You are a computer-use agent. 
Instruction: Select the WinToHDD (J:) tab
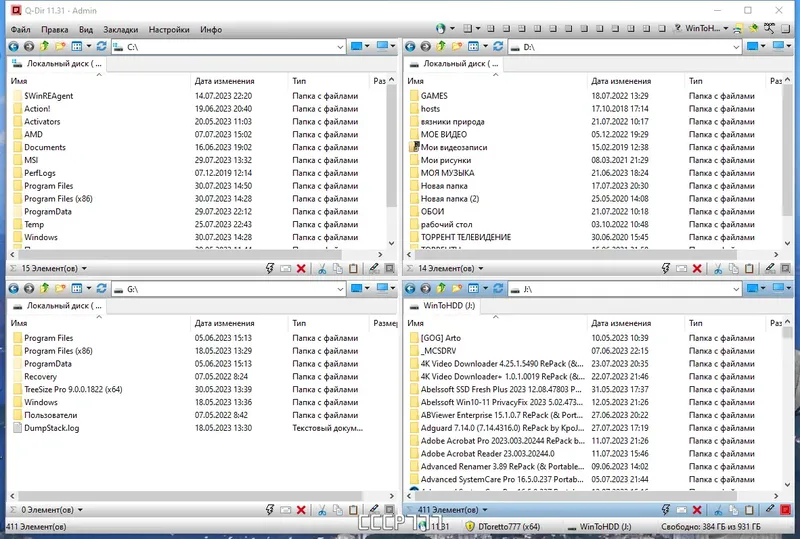[443, 305]
